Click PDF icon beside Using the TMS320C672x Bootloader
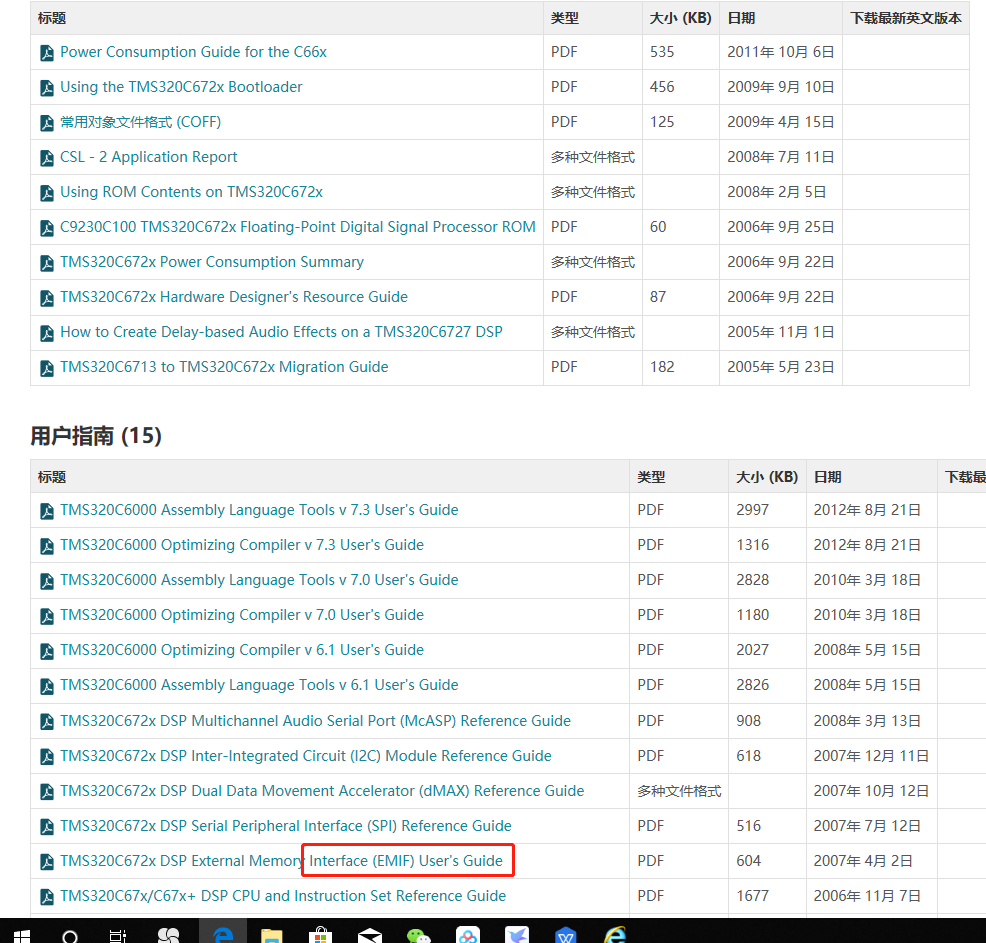 47,88
